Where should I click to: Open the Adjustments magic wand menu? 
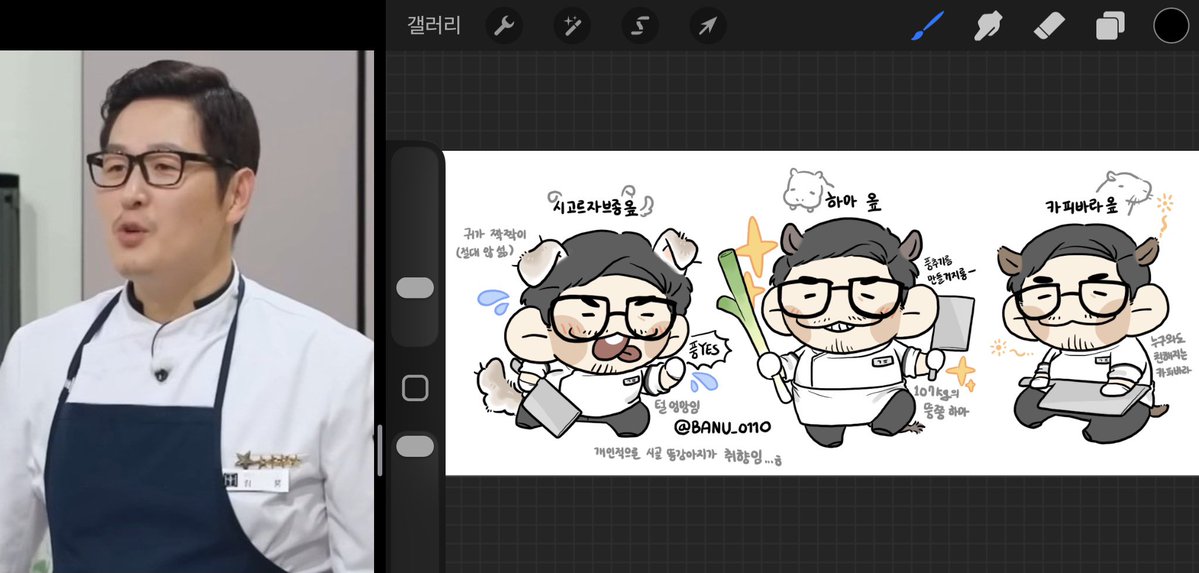coord(572,27)
